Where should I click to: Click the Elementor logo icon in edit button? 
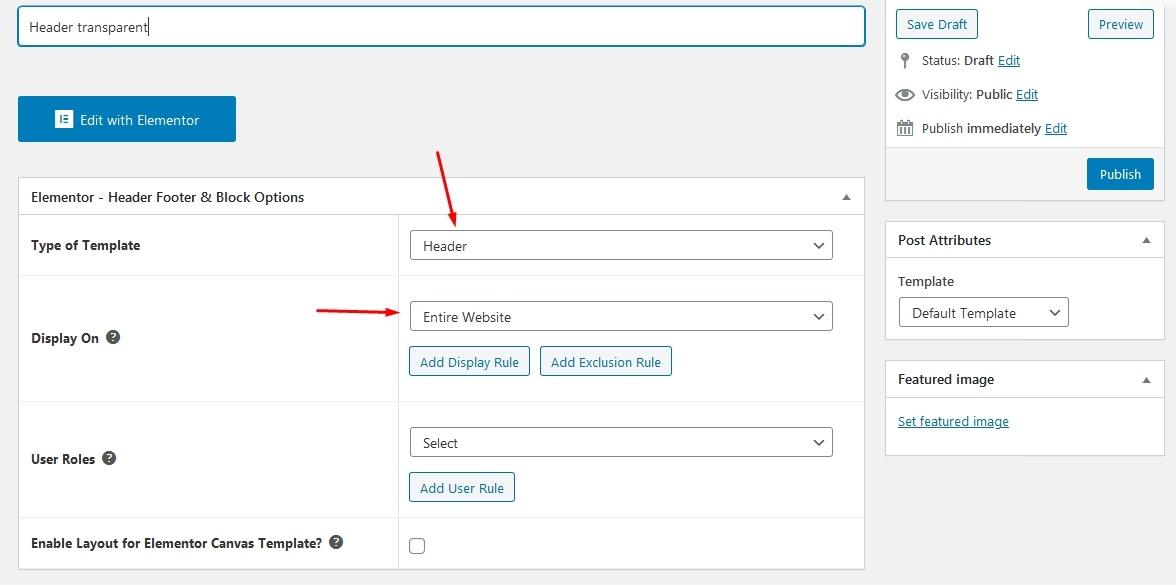click(63, 120)
